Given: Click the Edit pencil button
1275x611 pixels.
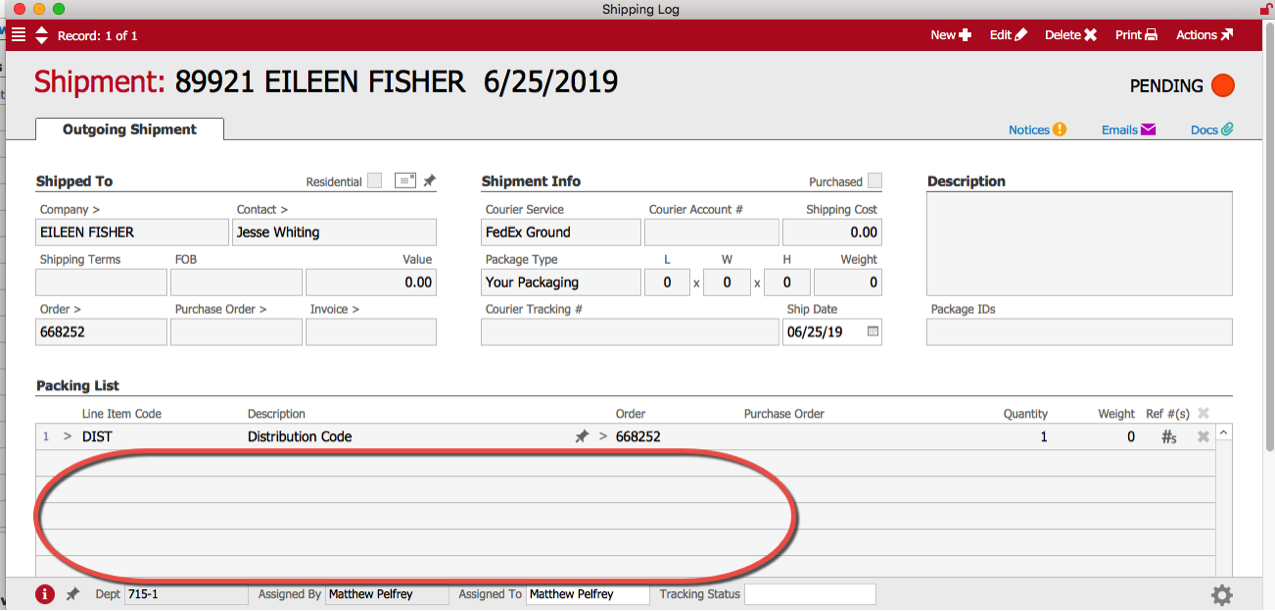Looking at the screenshot, I should point(1008,35).
